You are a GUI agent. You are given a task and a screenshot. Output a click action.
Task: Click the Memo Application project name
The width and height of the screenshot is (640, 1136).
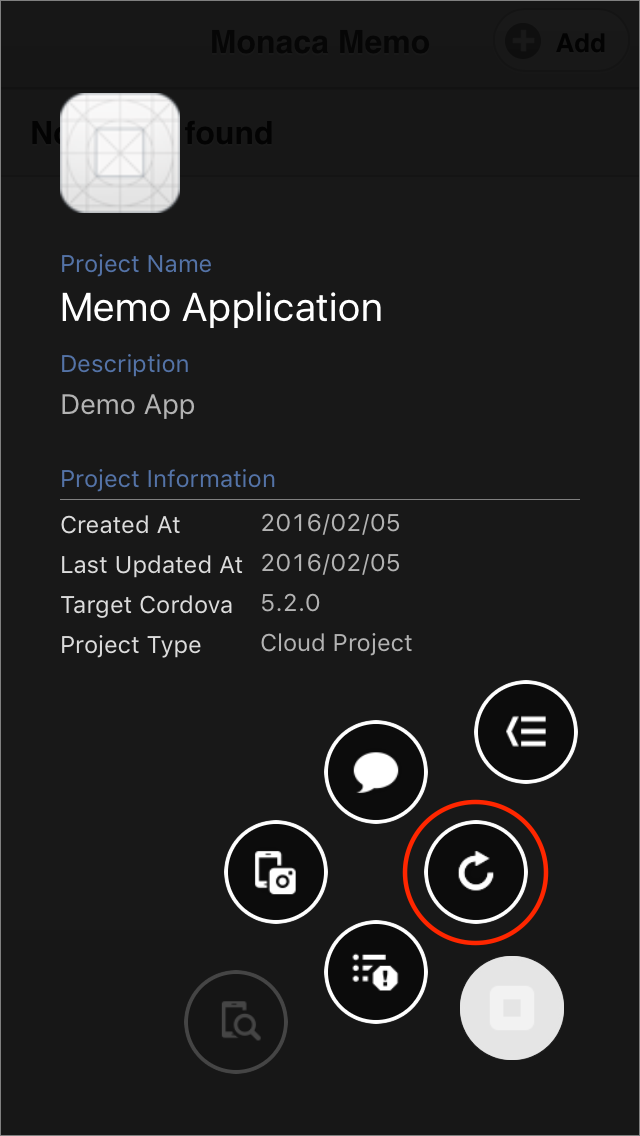click(x=221, y=308)
